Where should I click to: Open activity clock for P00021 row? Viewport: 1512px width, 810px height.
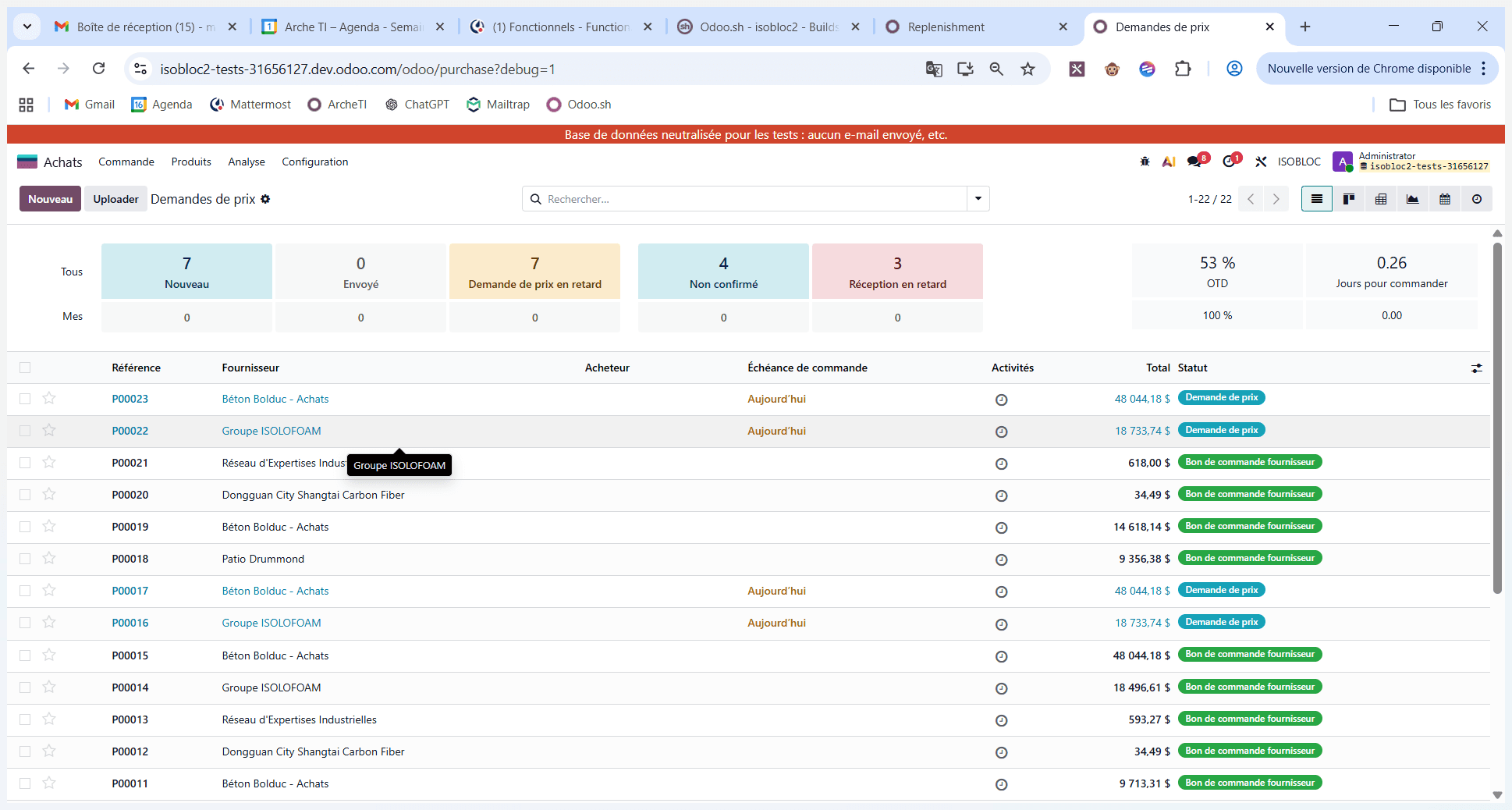[1002, 464]
